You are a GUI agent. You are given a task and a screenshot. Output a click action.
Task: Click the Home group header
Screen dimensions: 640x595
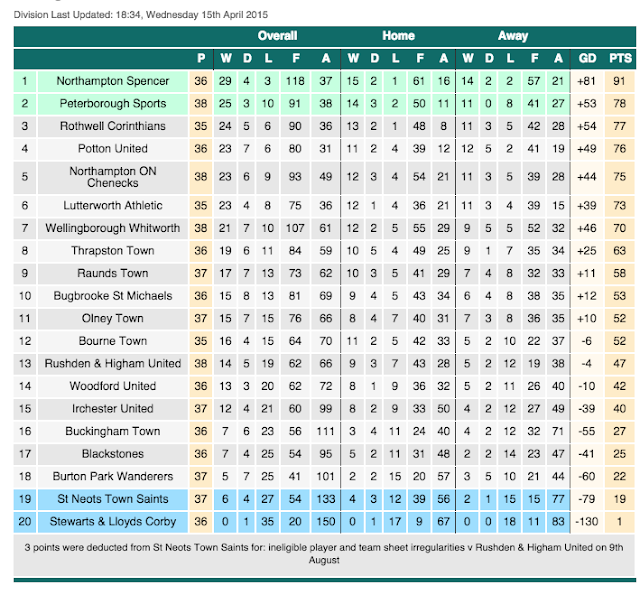pos(398,36)
